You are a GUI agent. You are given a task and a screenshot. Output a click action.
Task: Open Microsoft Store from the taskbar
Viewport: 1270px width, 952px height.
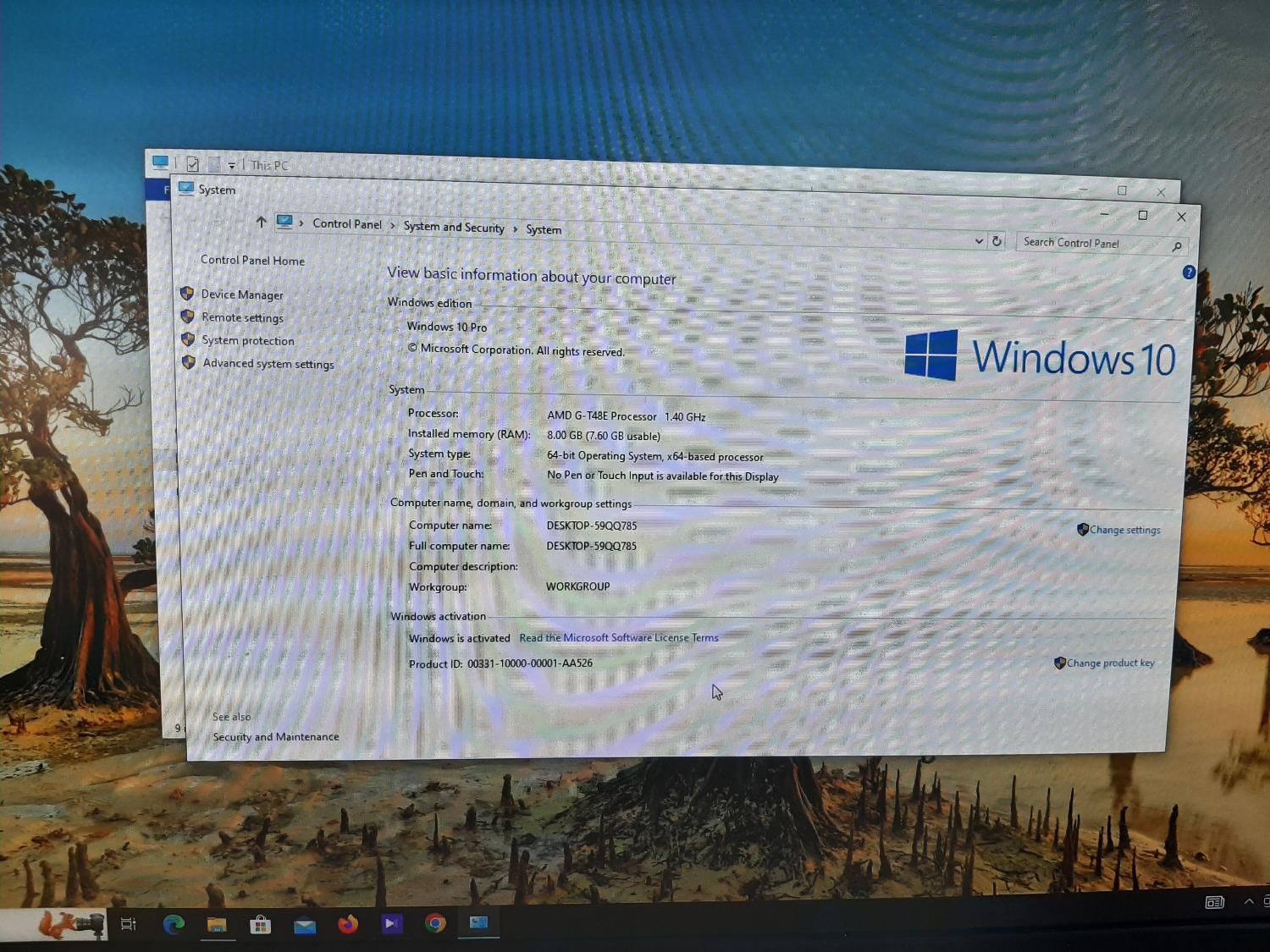[x=261, y=924]
